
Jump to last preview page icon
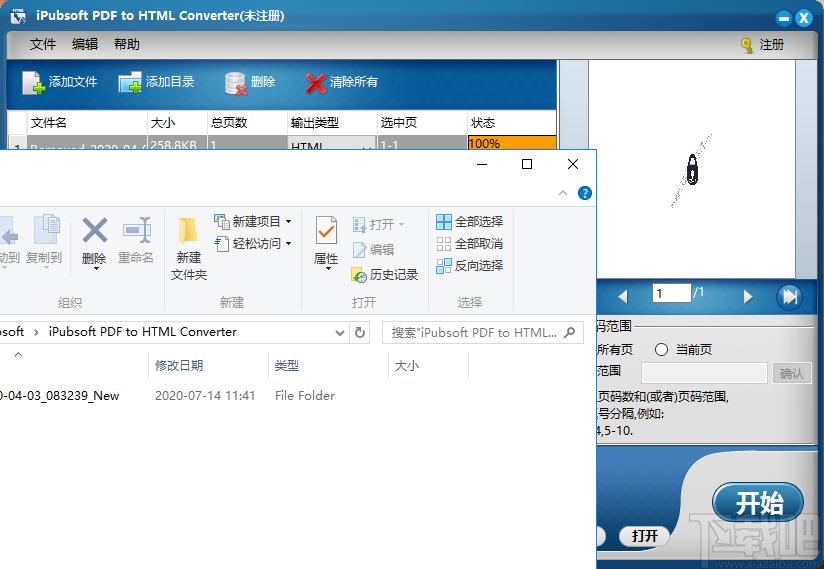(789, 297)
